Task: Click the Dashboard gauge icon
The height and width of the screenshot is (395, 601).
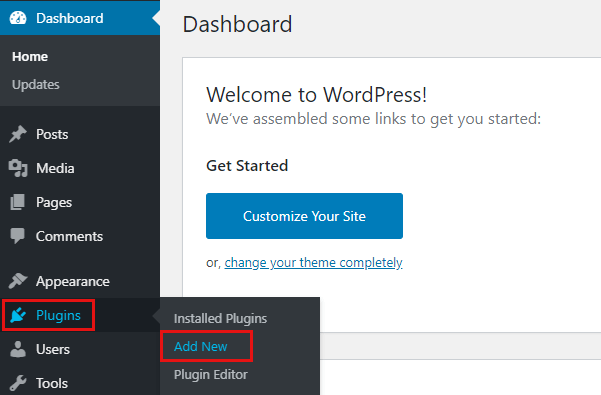Action: [18, 18]
